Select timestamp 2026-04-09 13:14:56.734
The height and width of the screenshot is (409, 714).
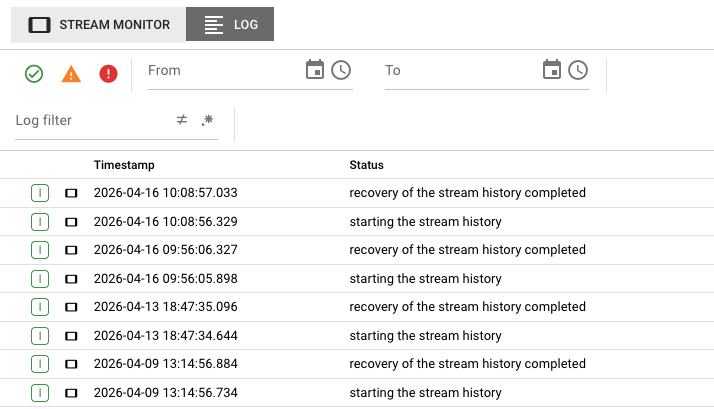(x=166, y=392)
